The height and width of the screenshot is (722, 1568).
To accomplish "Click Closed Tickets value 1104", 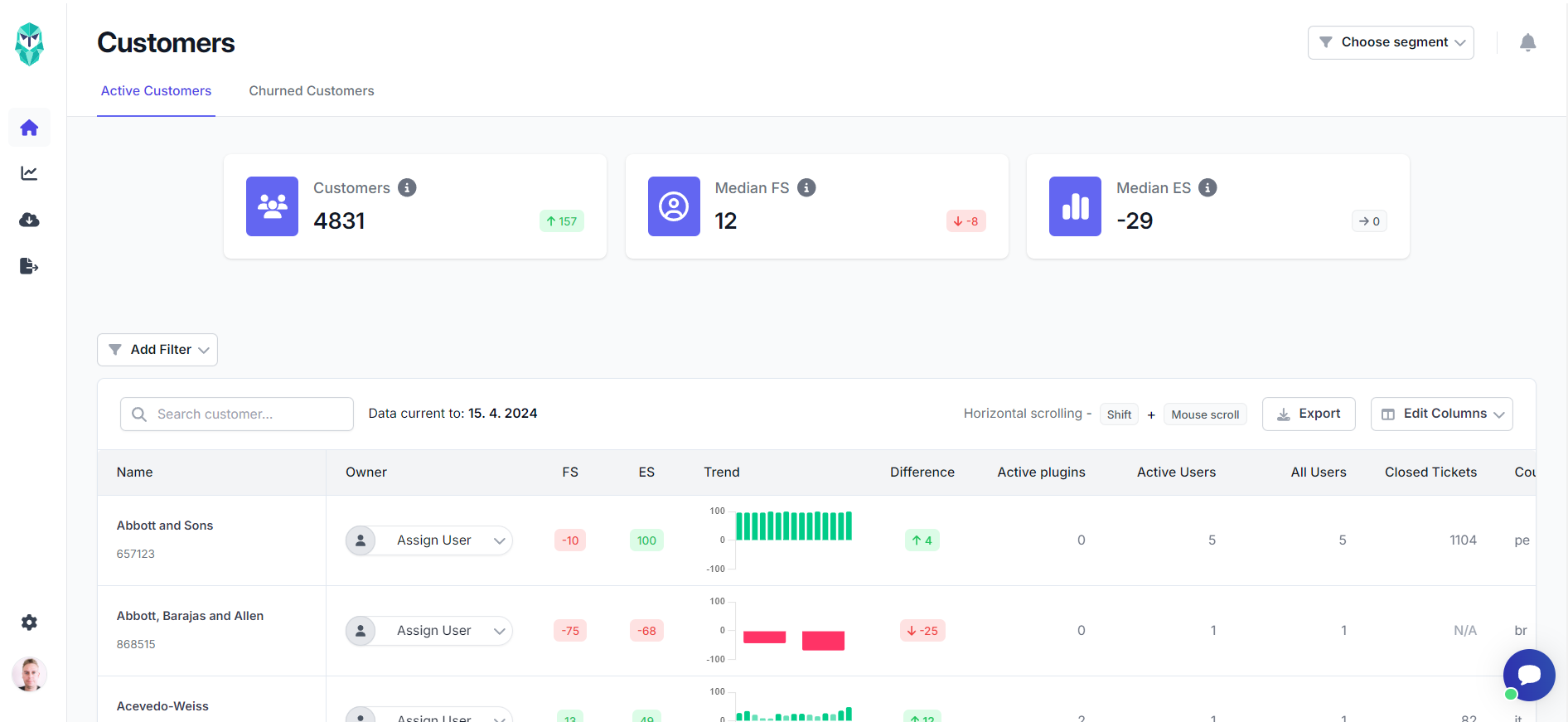I will (x=1463, y=540).
